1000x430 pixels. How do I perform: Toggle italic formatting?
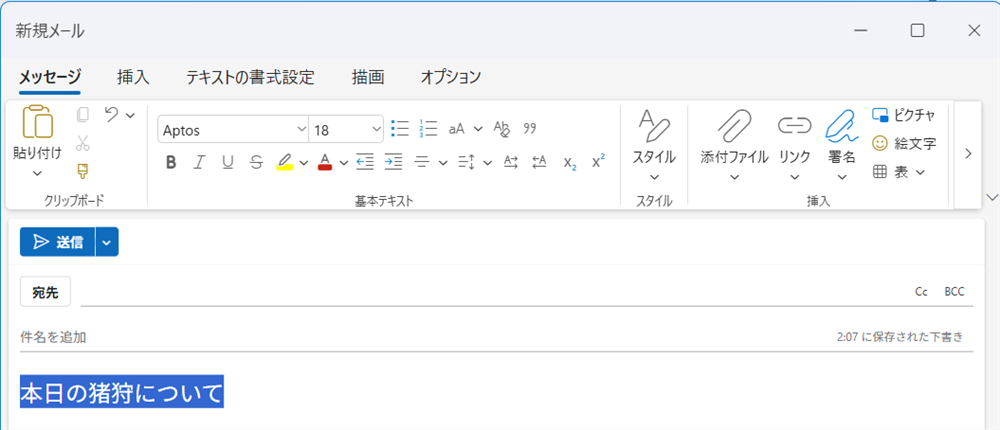point(199,163)
